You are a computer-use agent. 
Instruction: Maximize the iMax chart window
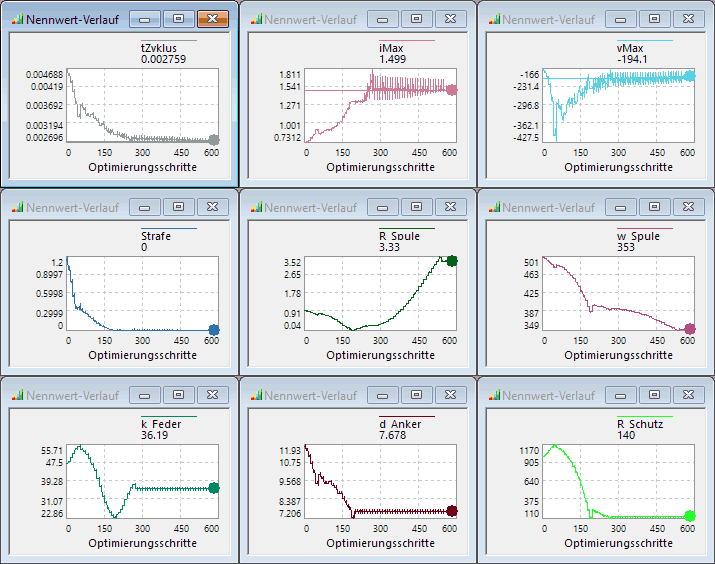416,19
